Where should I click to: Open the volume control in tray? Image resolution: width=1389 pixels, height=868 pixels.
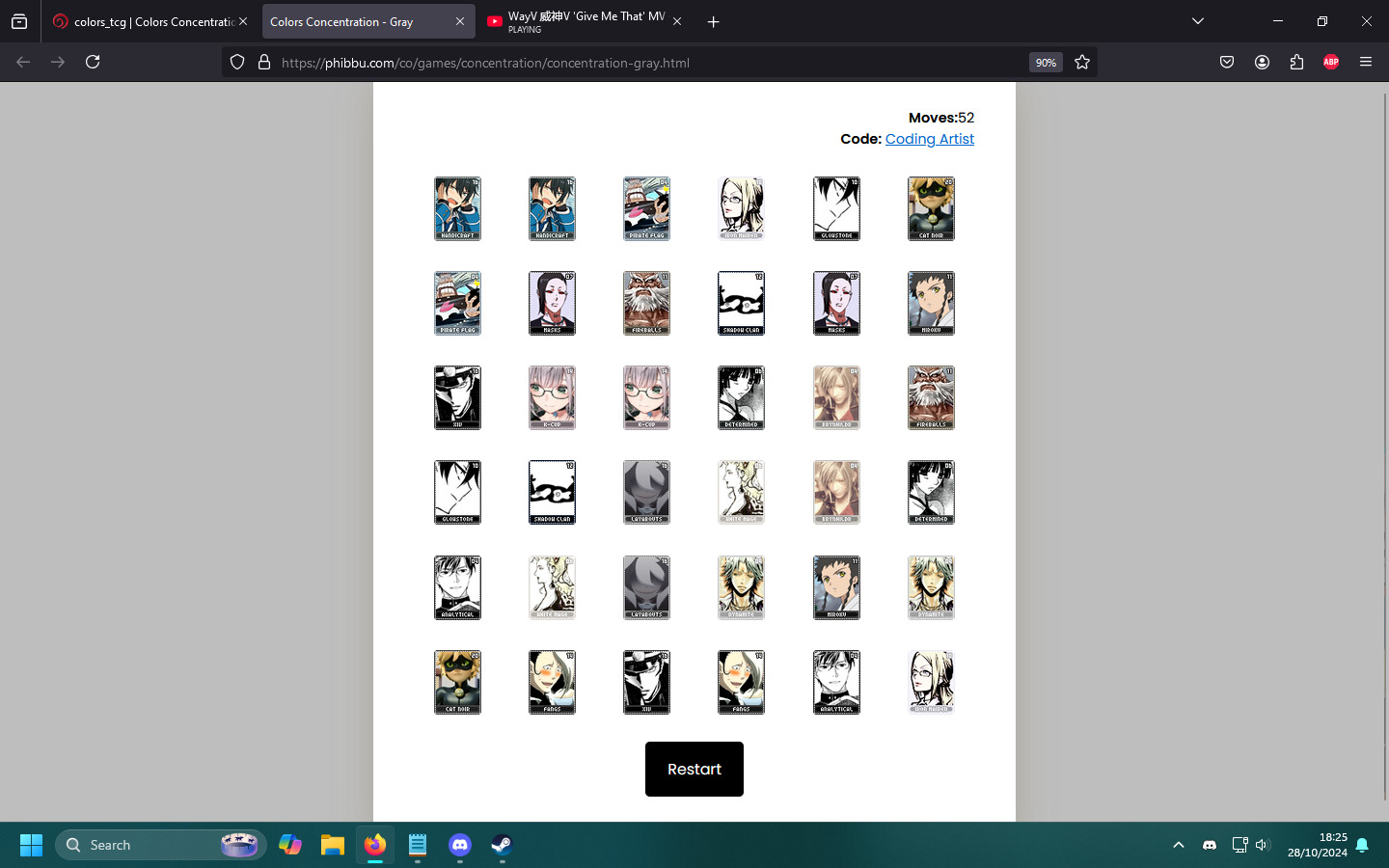pos(1263,845)
